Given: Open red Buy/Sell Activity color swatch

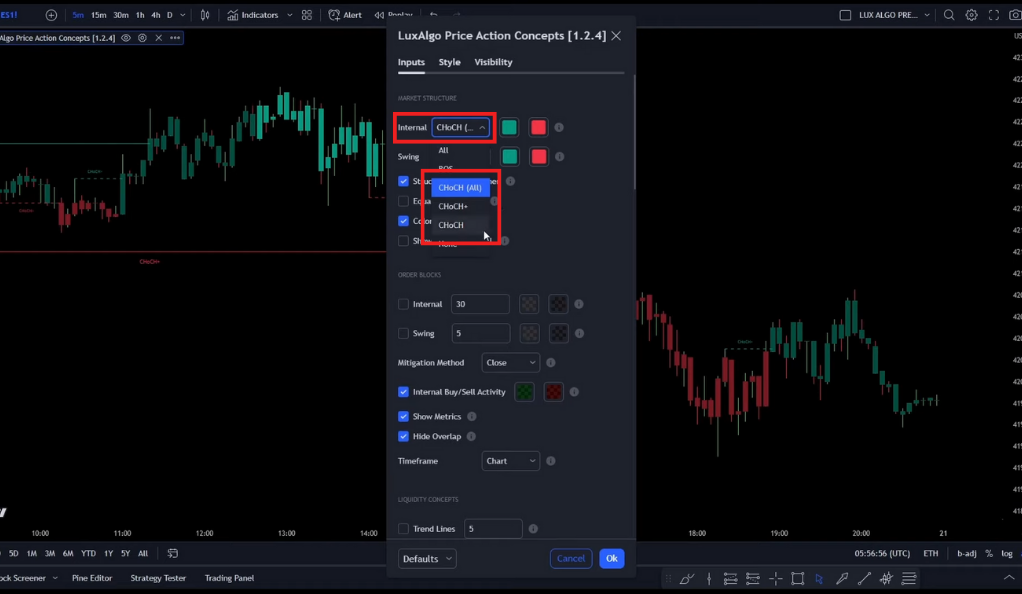Looking at the screenshot, I should (x=553, y=392).
